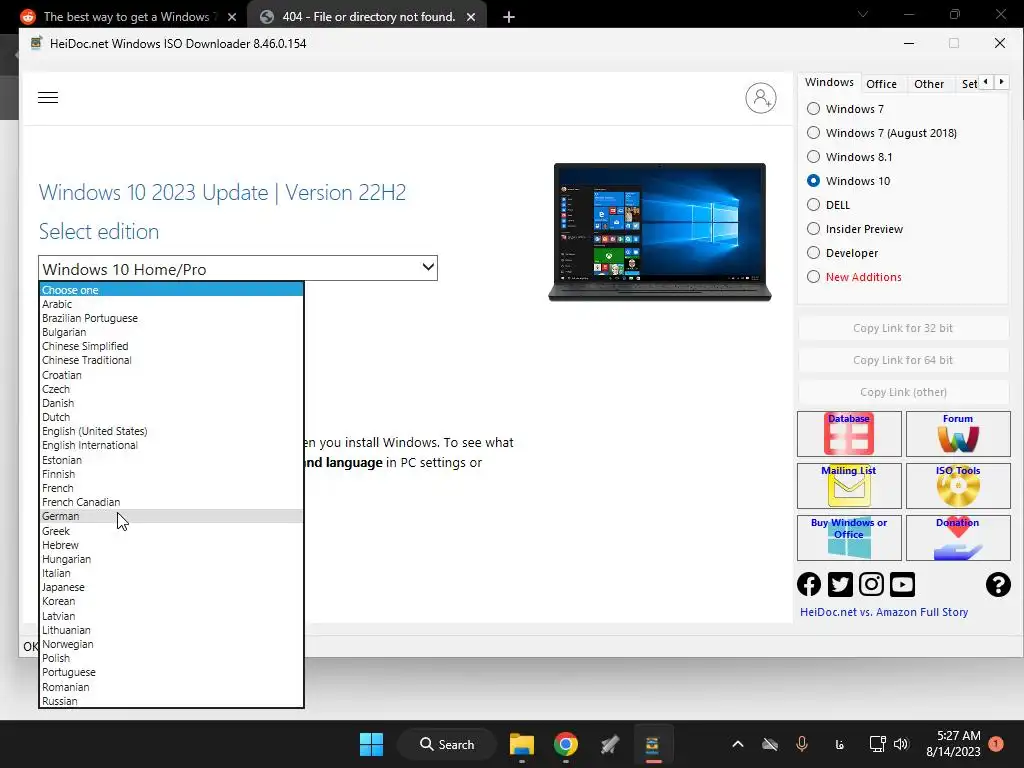
Task: Close the 404 File not found tab
Action: pyautogui.click(x=471, y=17)
